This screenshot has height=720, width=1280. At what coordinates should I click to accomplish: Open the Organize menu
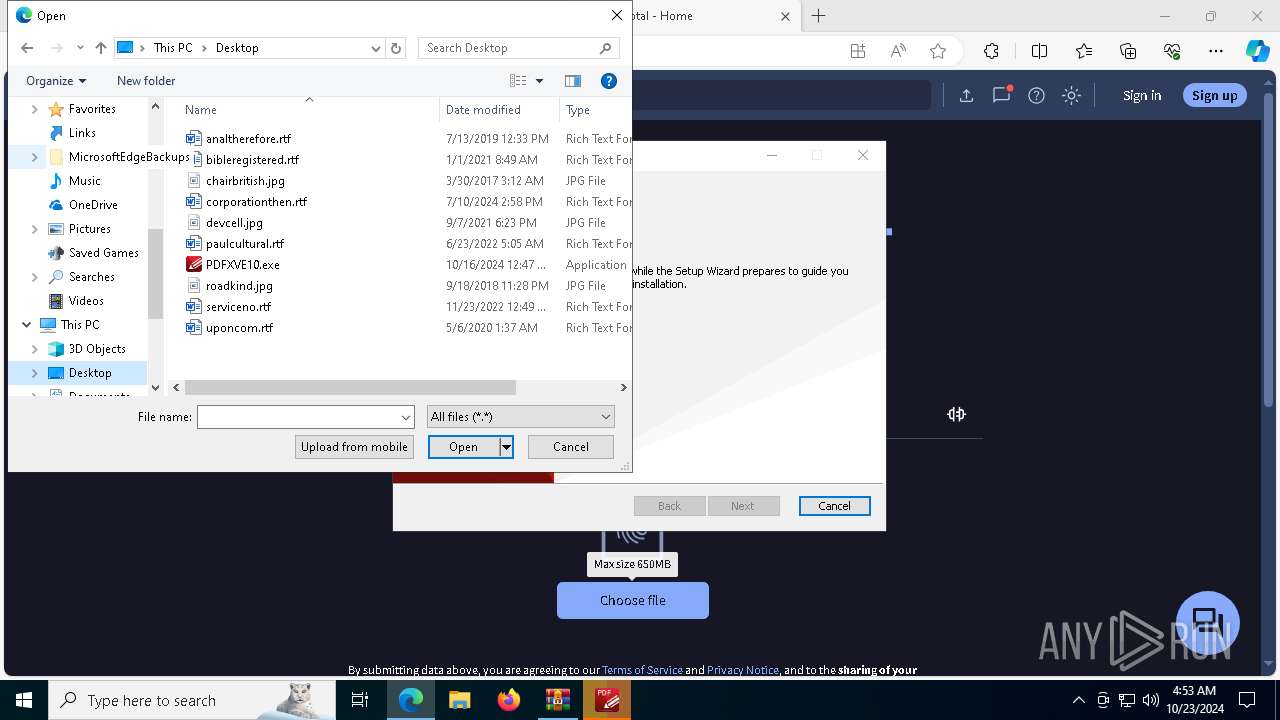56,81
